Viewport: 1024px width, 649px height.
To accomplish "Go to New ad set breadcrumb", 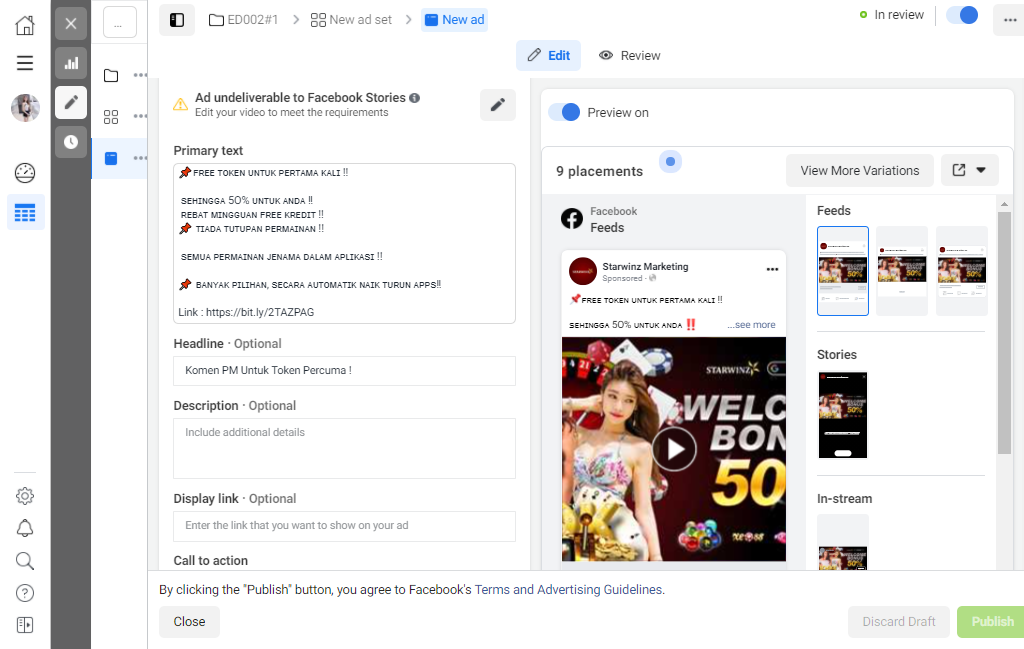I will point(351,20).
